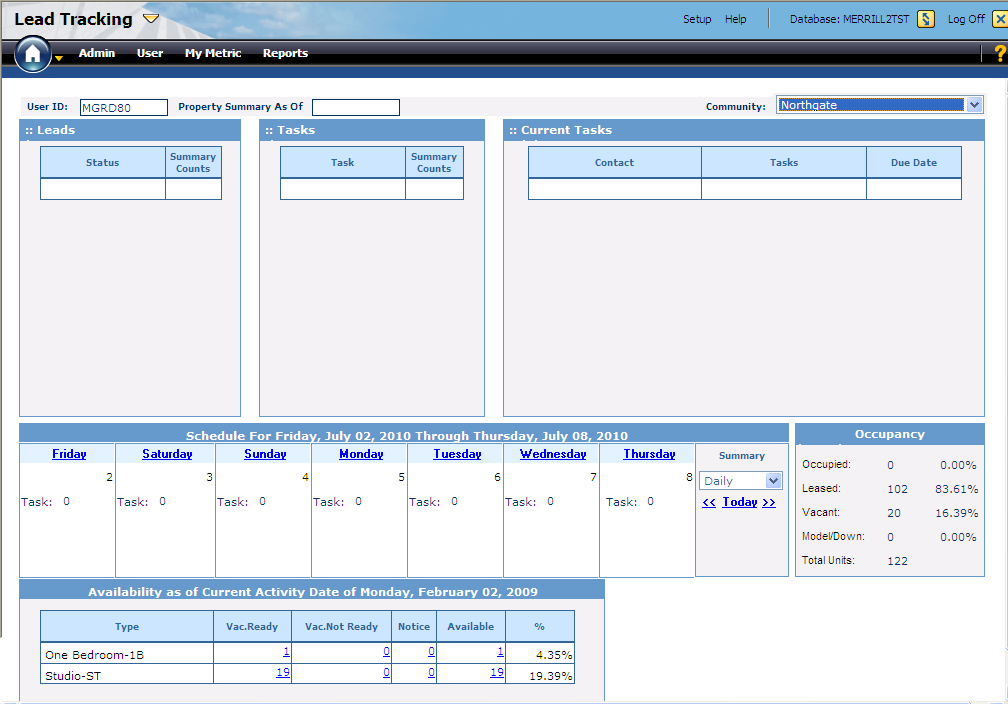Click the Home icon button
The image size is (1008, 704).
tap(32, 54)
